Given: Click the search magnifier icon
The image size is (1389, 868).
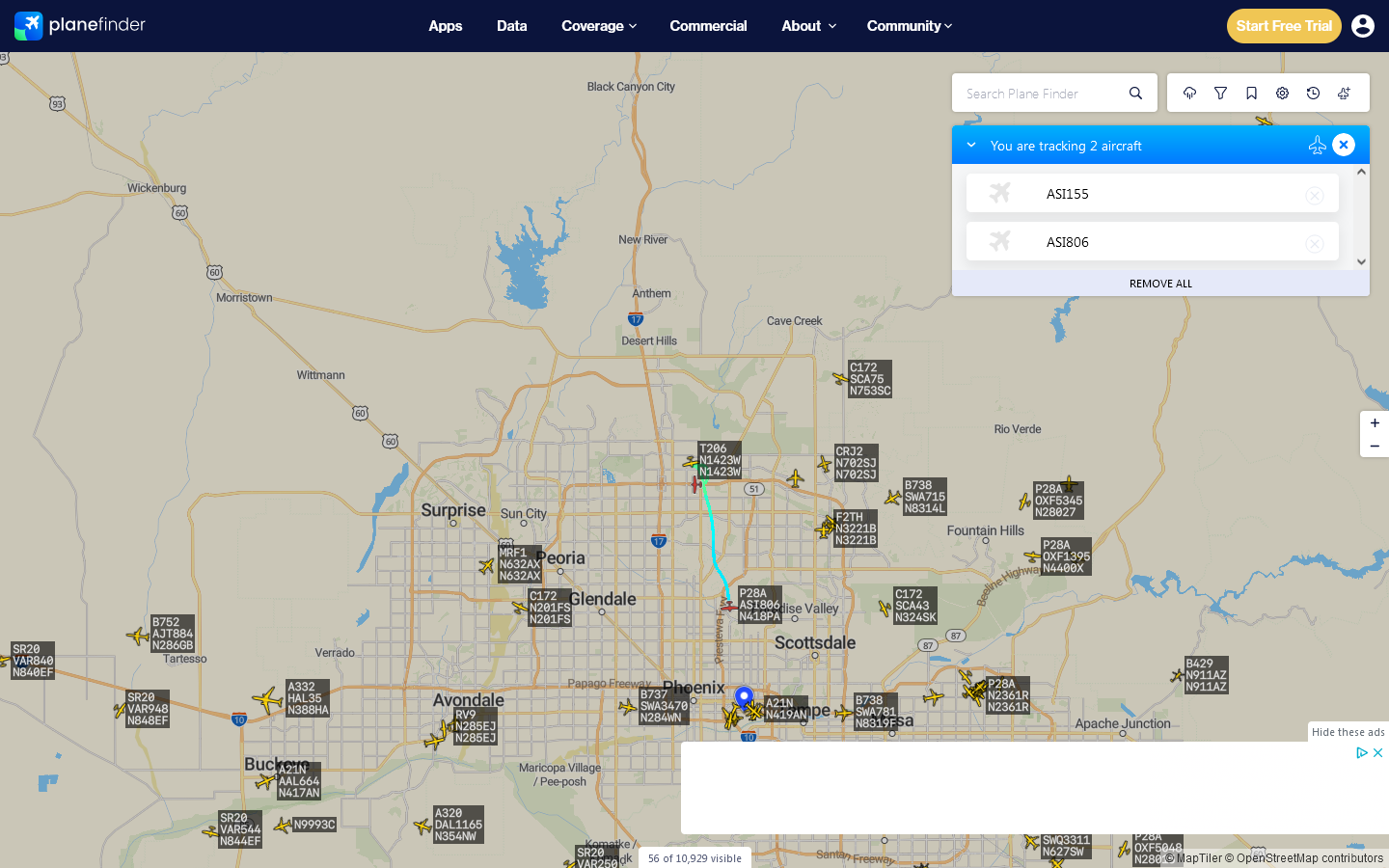Looking at the screenshot, I should 1135,94.
